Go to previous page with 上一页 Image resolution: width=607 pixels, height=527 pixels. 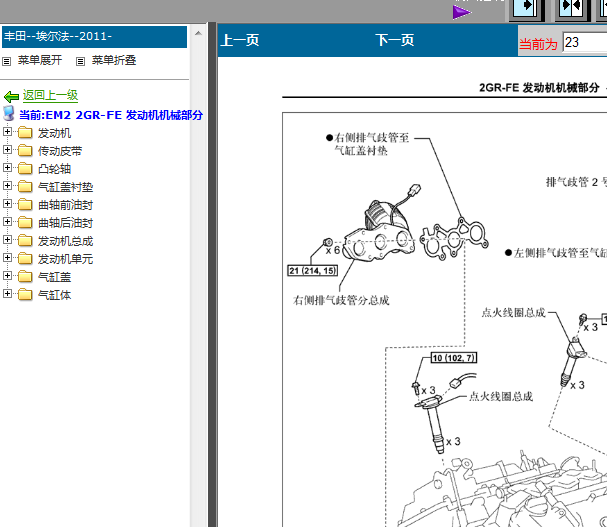240,40
